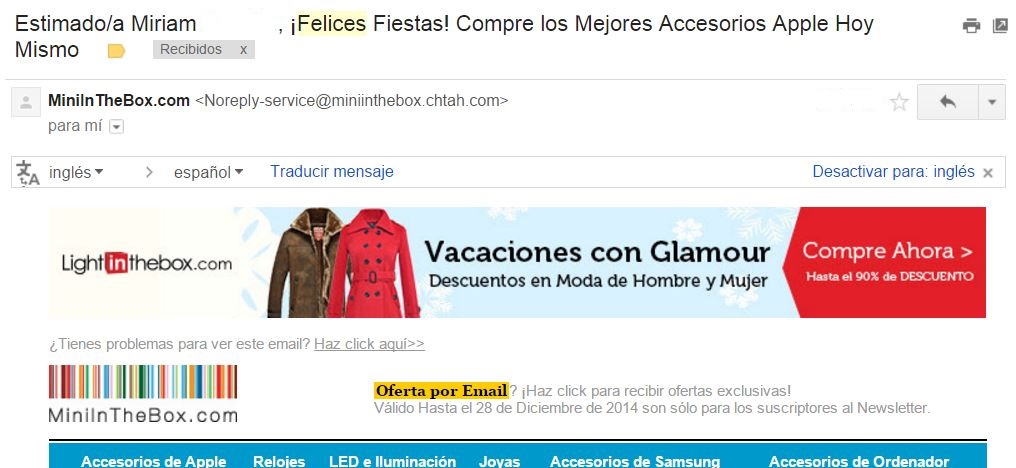Image resolution: width=1016 pixels, height=468 pixels.
Task: Star this MiniInTheBox message
Action: [x=899, y=102]
